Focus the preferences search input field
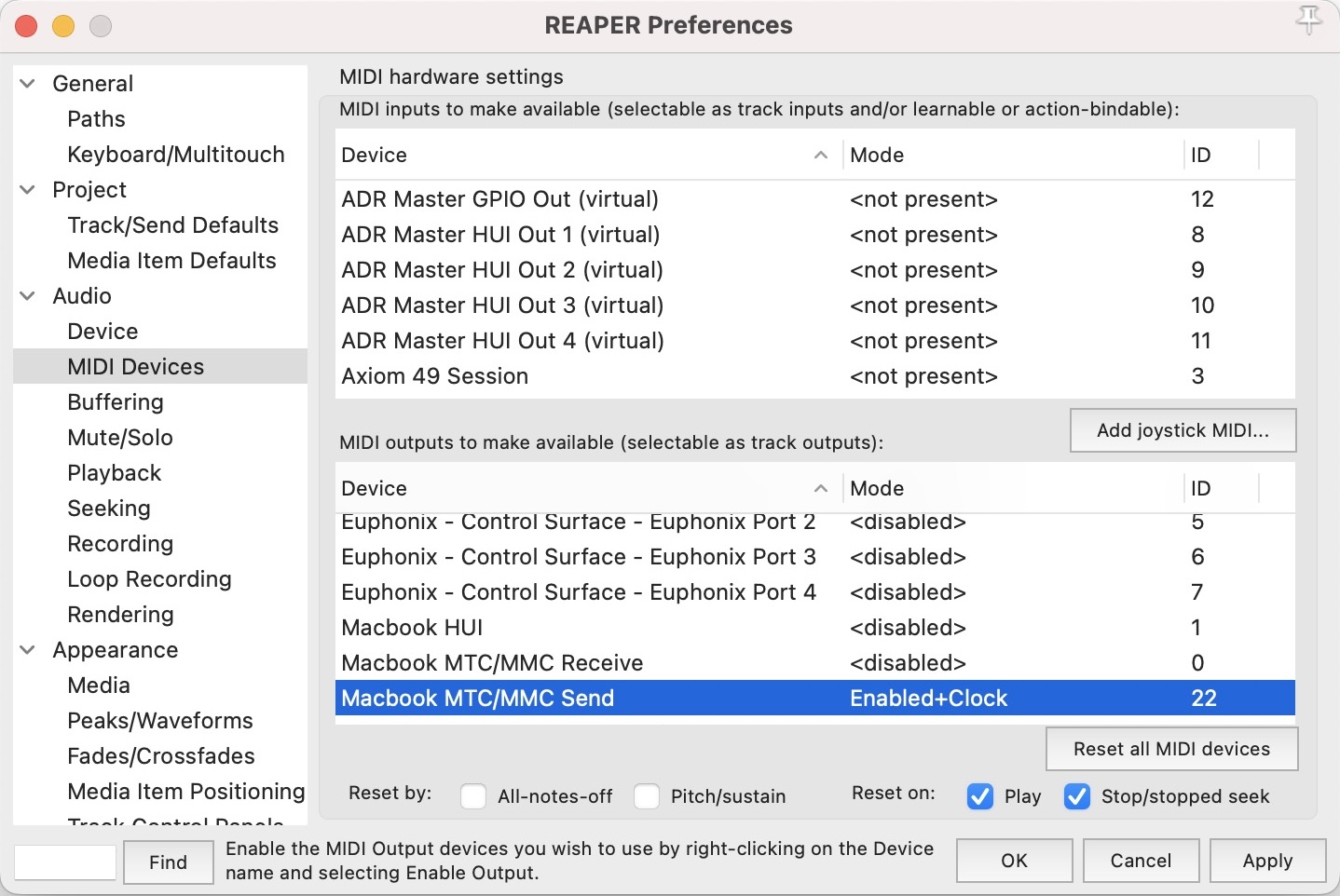The height and width of the screenshot is (896, 1340). coord(65,862)
